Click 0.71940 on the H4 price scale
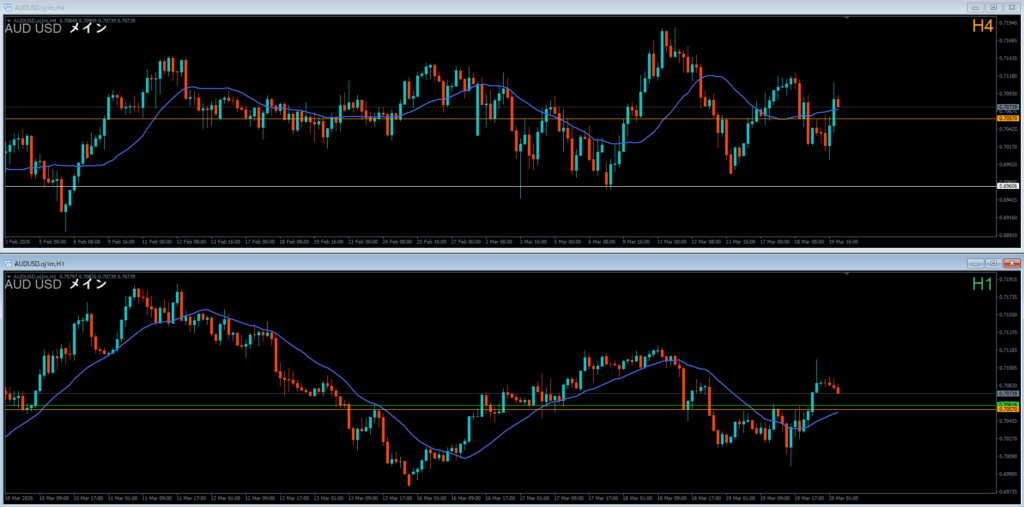The width and height of the screenshot is (1024, 507). pyautogui.click(x=1009, y=22)
